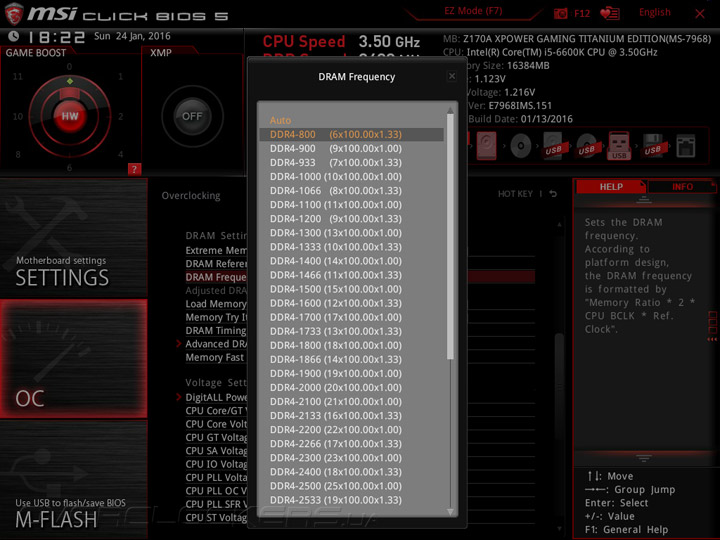The width and height of the screenshot is (720, 540).
Task: Collapse help panel using top handle
Action: tap(644, 200)
